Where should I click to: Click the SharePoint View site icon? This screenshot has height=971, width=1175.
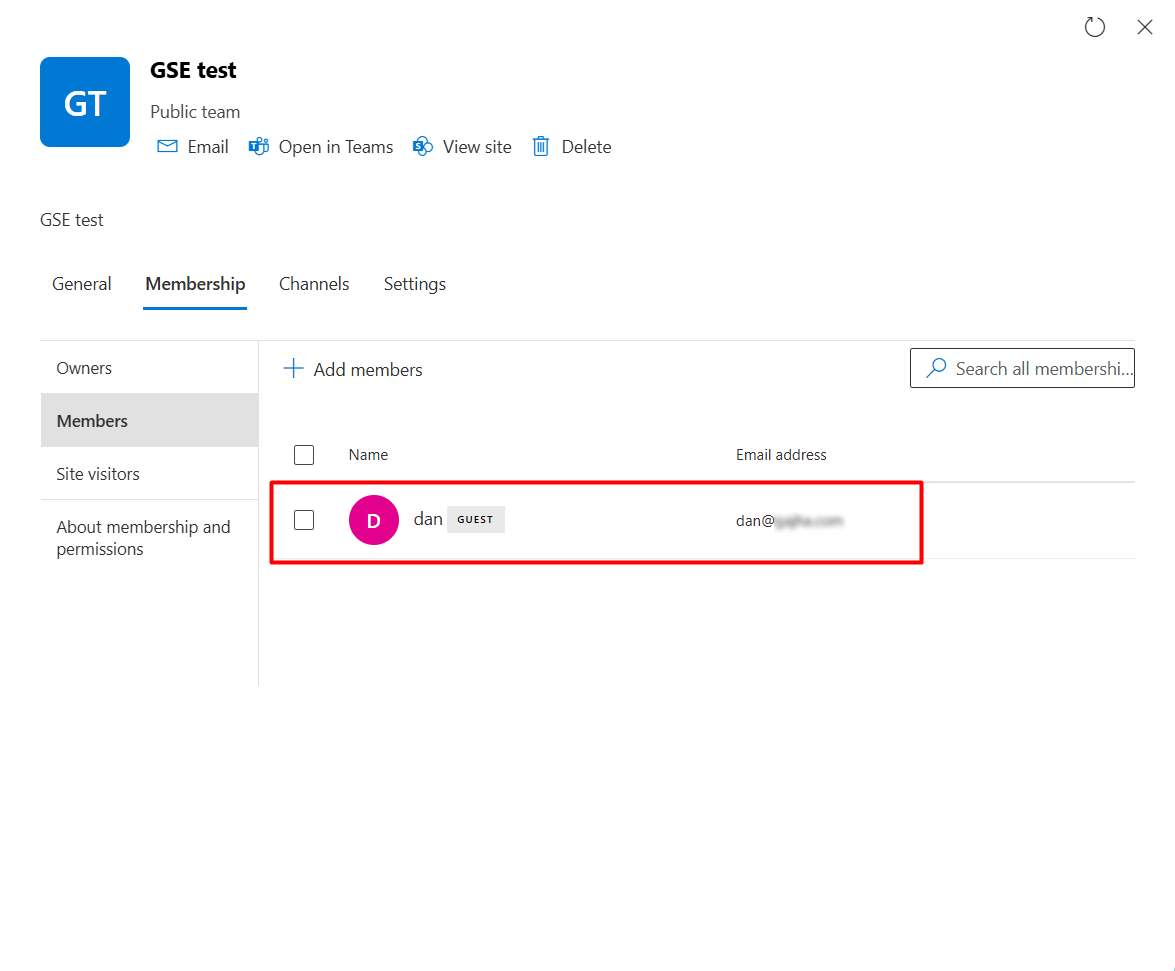pos(423,147)
